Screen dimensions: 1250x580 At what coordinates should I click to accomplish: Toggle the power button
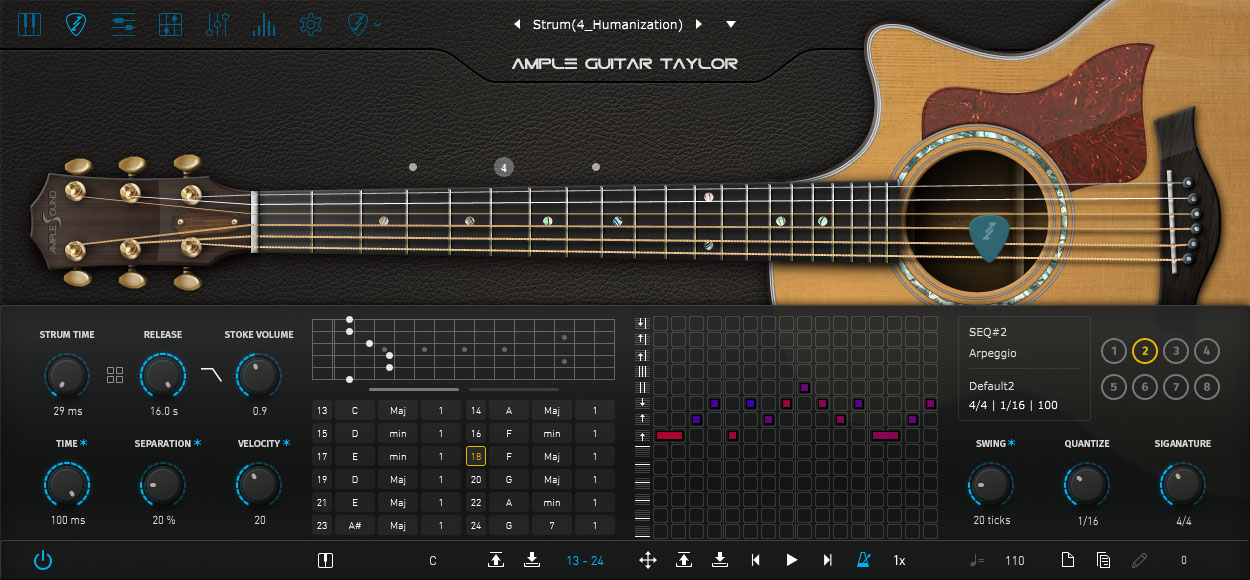(43, 560)
